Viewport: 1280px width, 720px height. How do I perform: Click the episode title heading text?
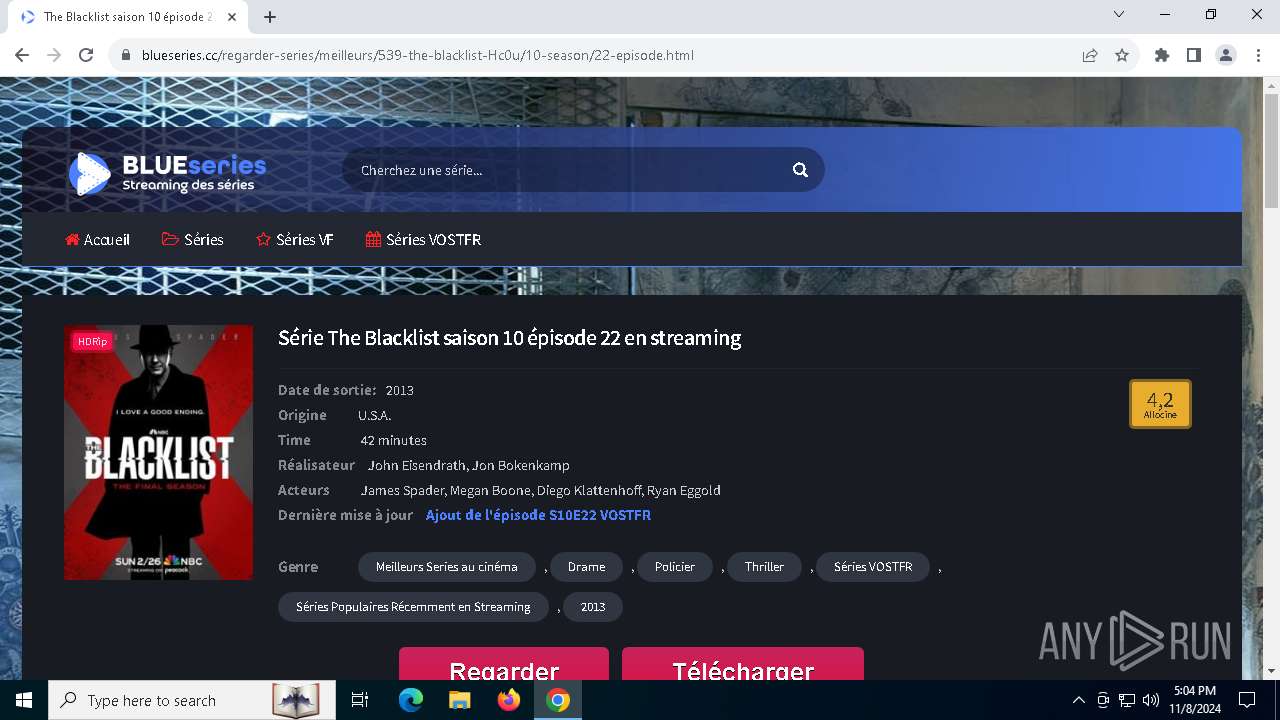tap(509, 338)
